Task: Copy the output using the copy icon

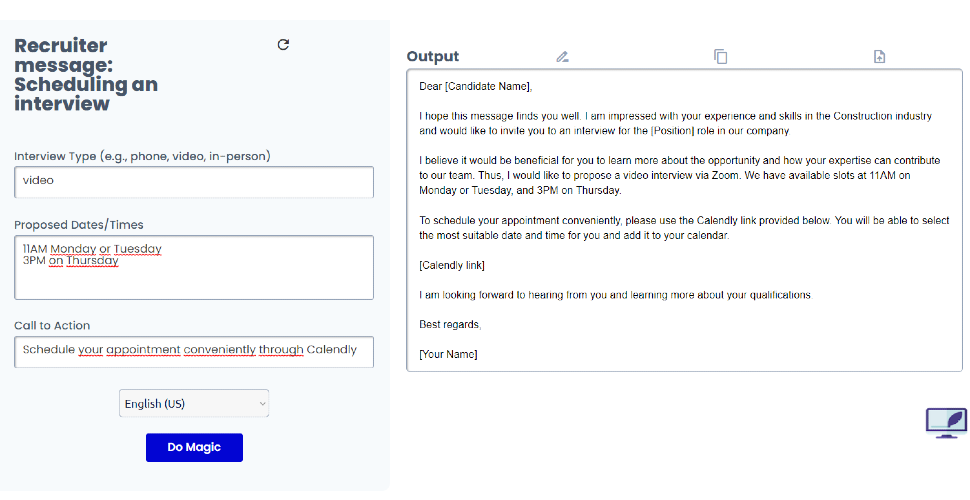Action: tap(720, 57)
